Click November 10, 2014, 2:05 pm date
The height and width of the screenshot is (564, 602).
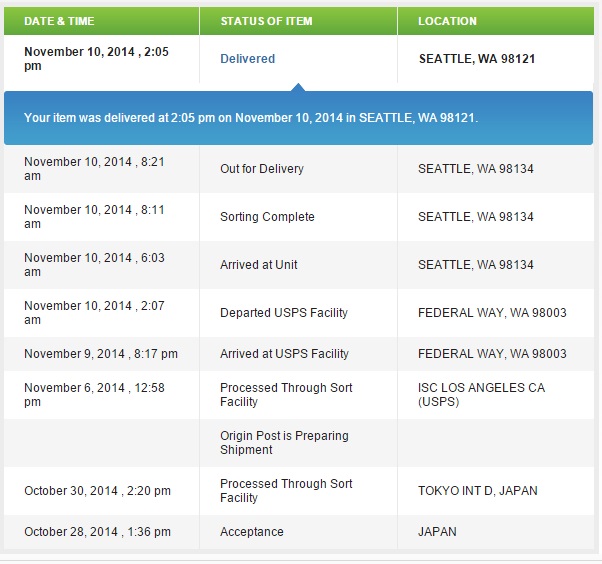96,59
